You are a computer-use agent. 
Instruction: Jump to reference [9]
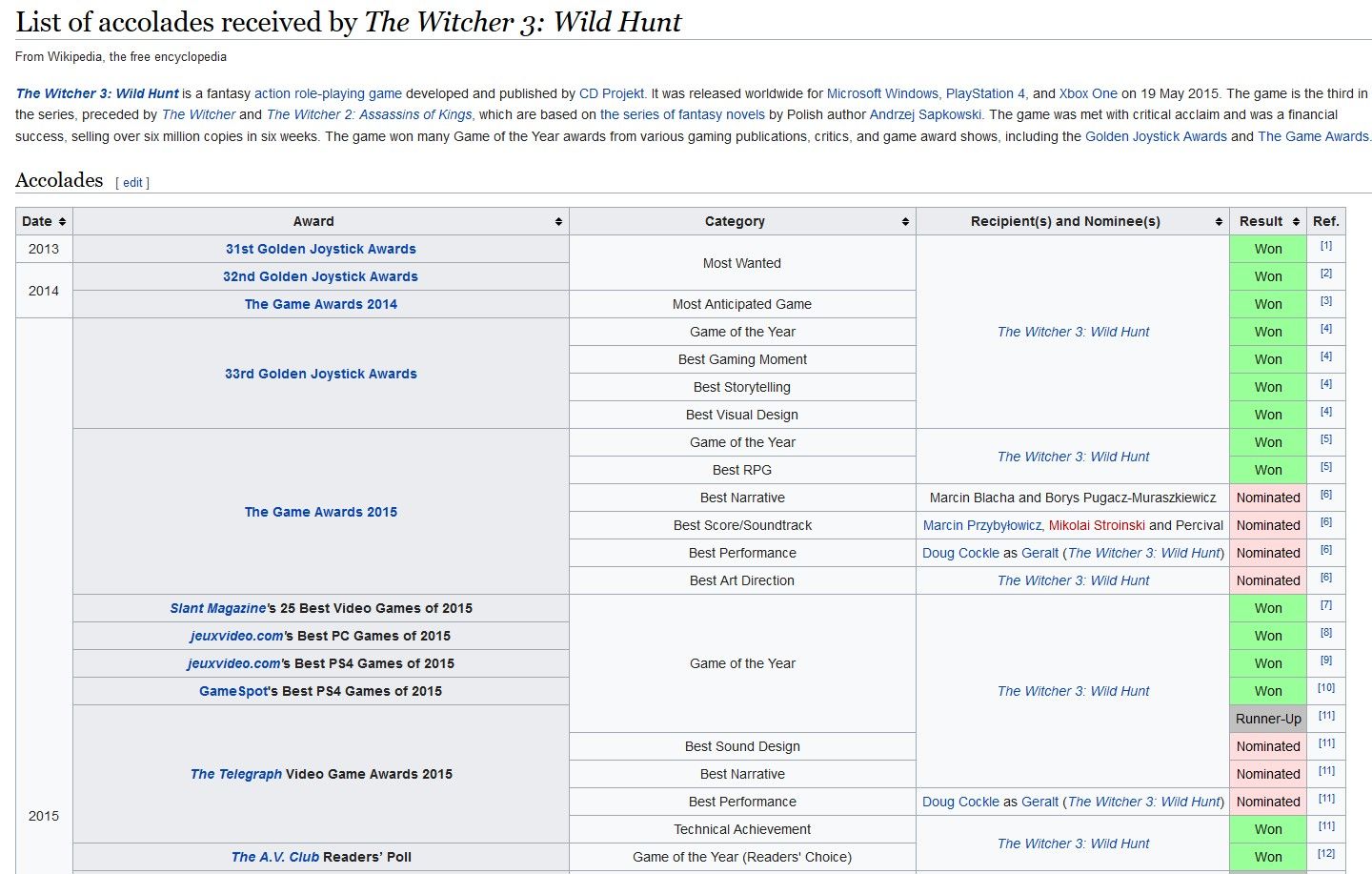tap(1326, 661)
